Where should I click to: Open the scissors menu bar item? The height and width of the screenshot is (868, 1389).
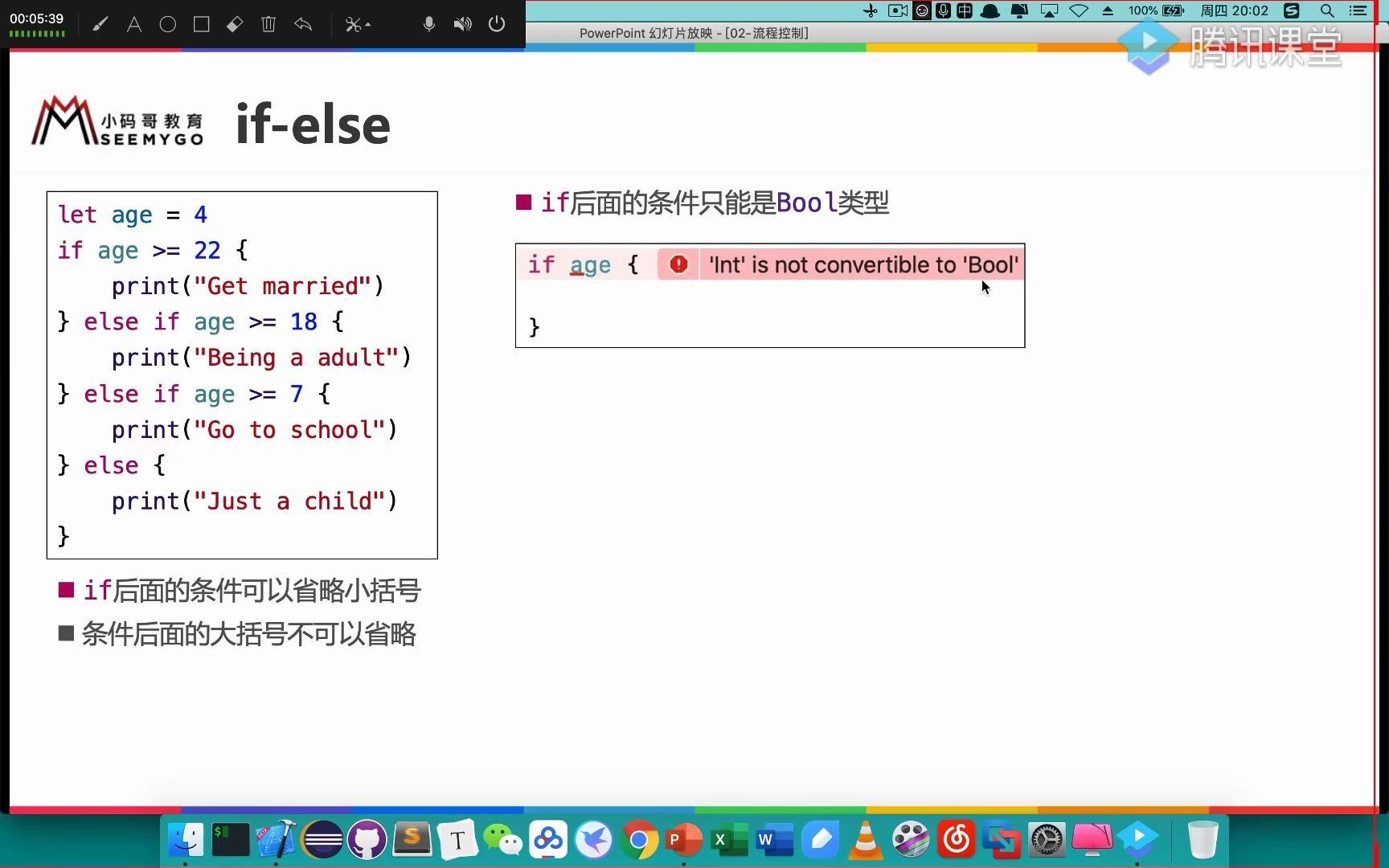[871, 10]
